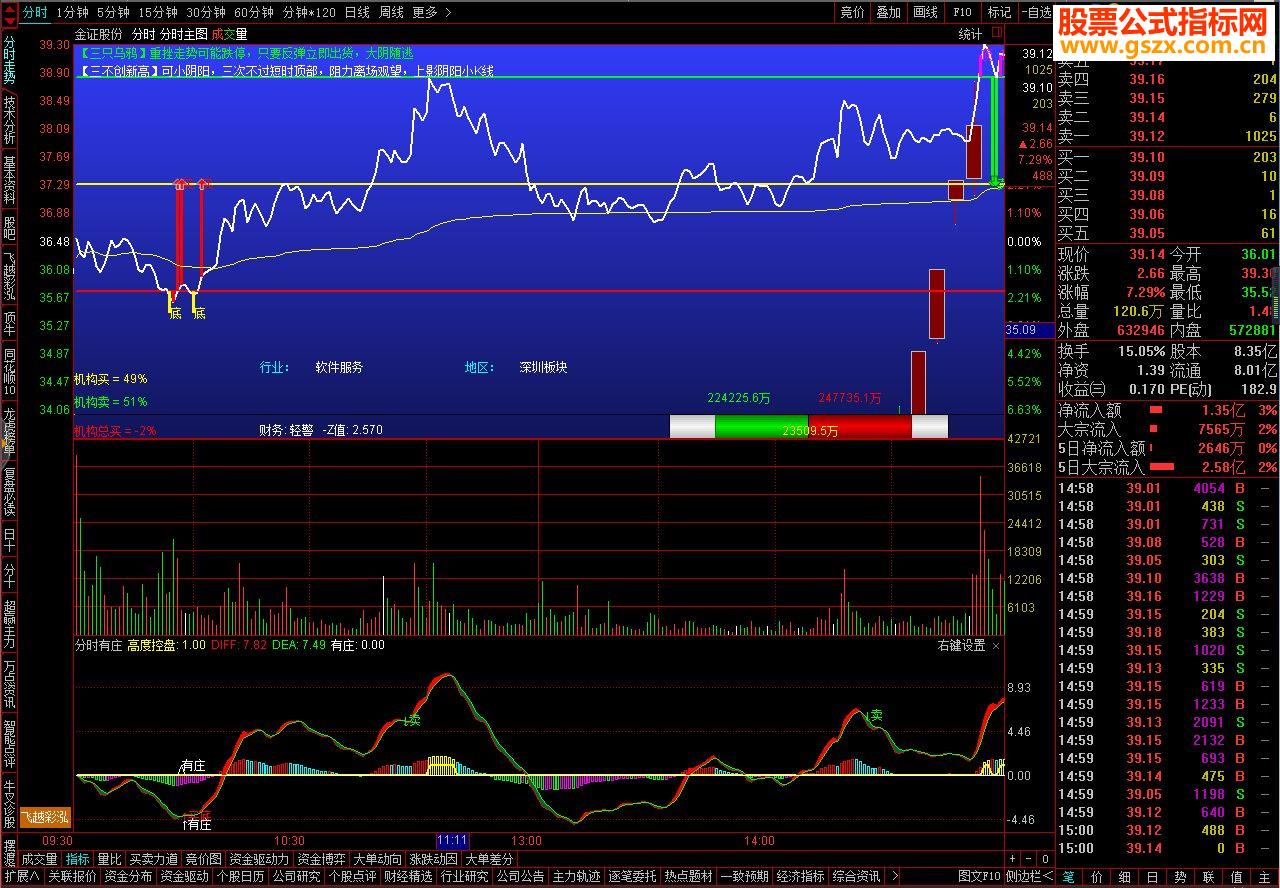The height and width of the screenshot is (888, 1280).
Task: Select the 分钟*120 period tab
Action: (309, 12)
